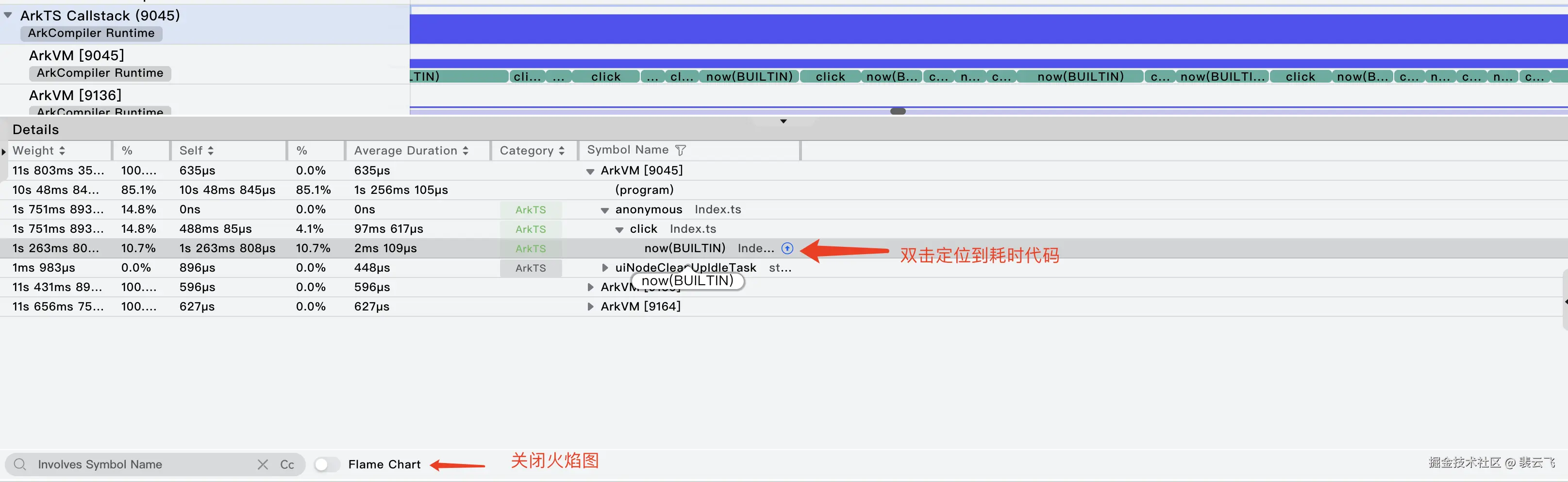Select the ArkTS Callstack (9045) track
Image resolution: width=1568 pixels, height=482 pixels.
coord(204,24)
